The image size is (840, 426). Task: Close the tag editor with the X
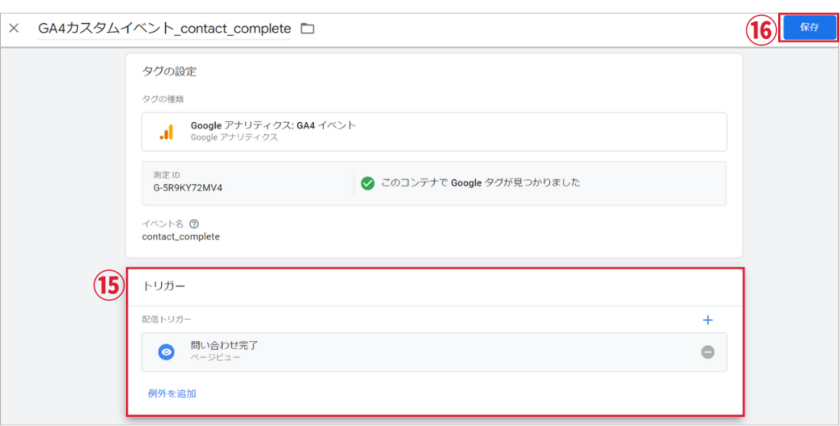[14, 29]
